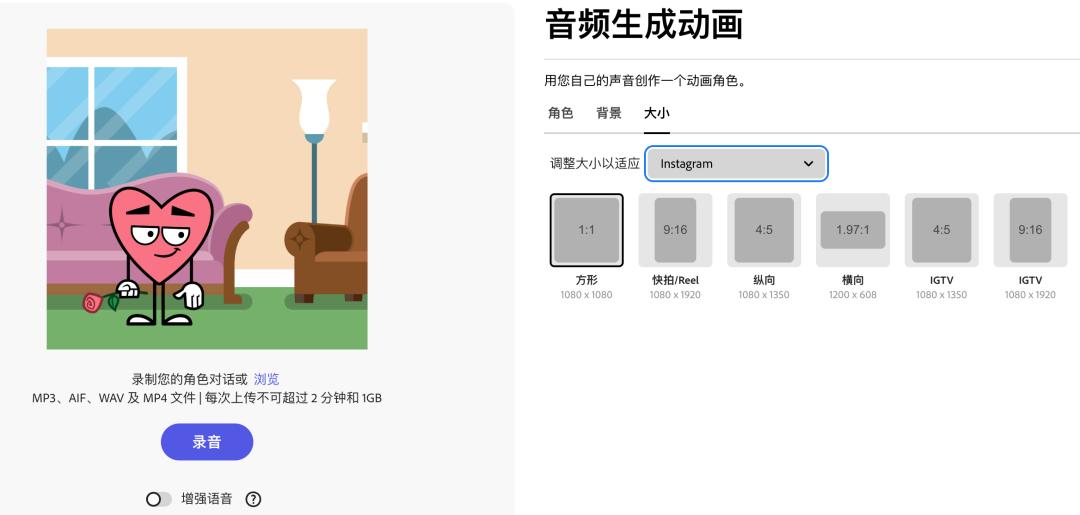Viewport: 1080px width, 515px height.
Task: Switch to the 背景 tab
Action: tap(609, 113)
